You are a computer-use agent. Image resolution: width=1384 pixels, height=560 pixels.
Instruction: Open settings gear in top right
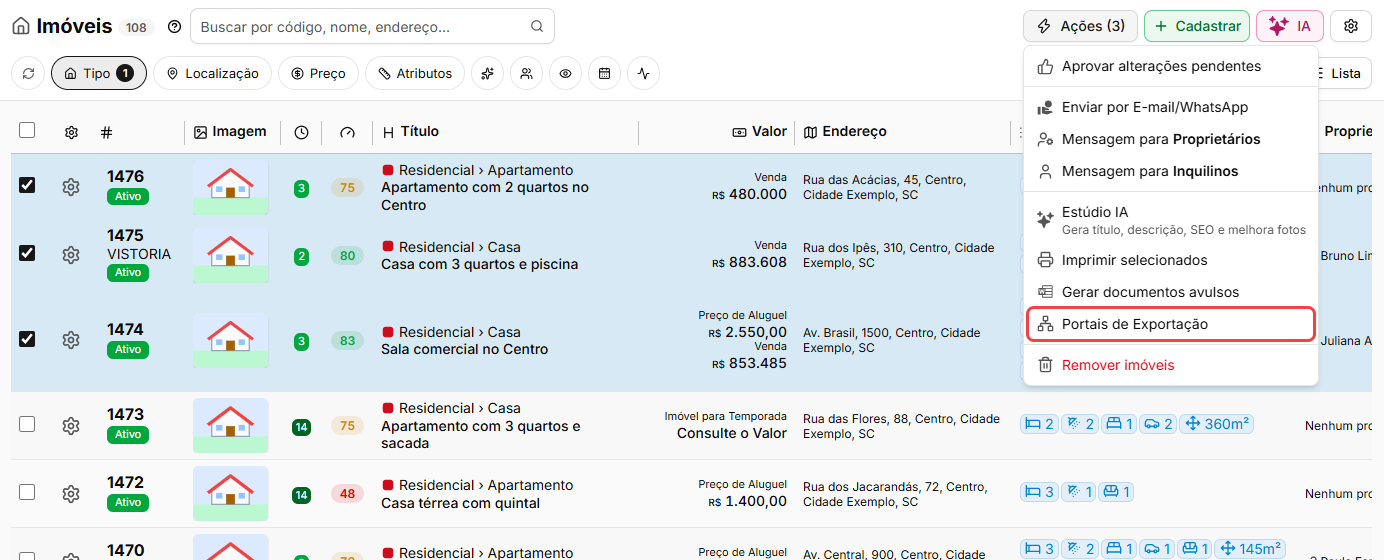click(x=1351, y=26)
